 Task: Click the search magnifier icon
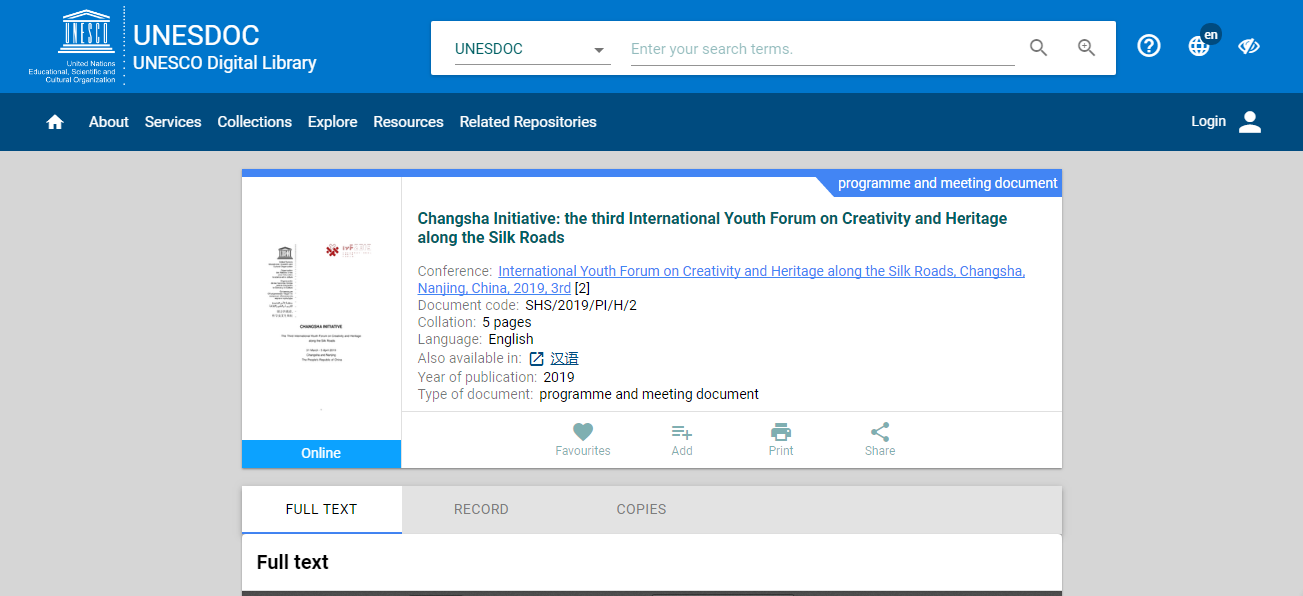[x=1039, y=48]
